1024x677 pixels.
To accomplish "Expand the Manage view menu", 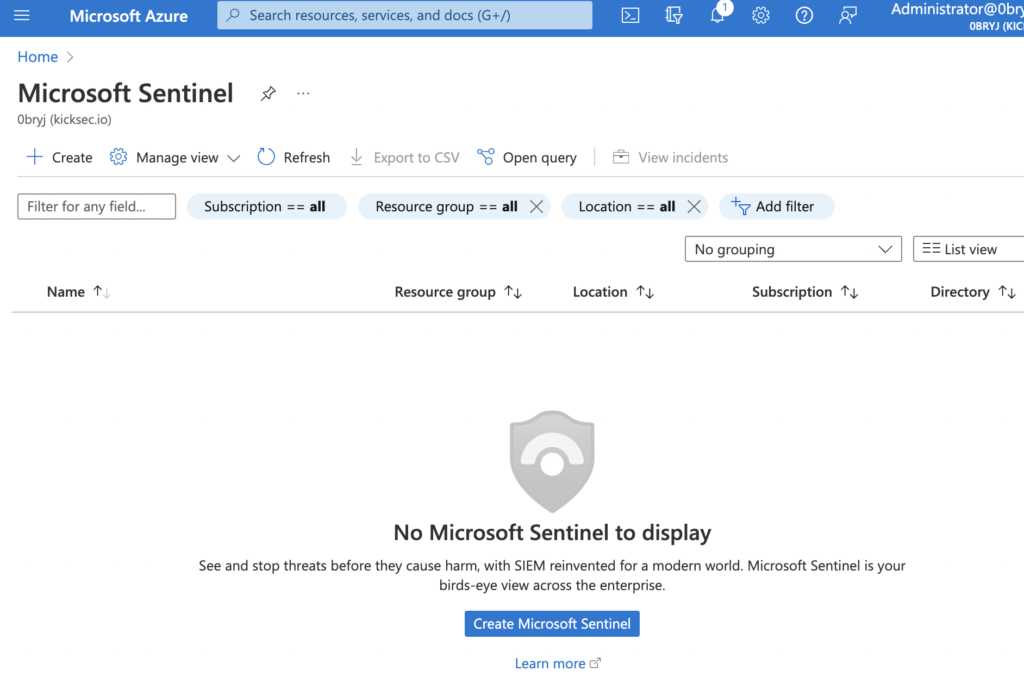I will [175, 157].
